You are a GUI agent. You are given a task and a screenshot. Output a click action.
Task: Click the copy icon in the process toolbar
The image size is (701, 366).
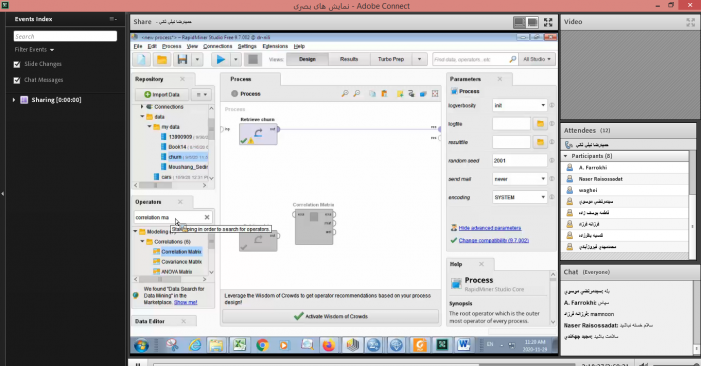click(372, 93)
